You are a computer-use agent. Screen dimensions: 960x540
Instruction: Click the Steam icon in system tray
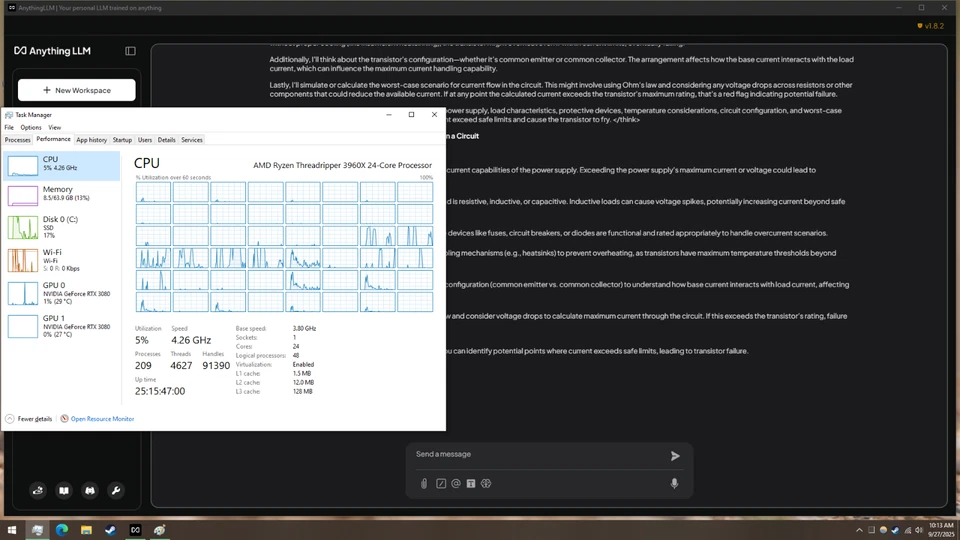[x=895, y=530]
